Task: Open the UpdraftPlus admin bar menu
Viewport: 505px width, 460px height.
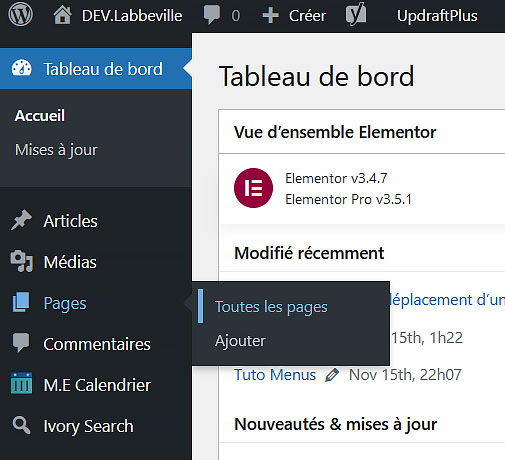Action: tap(437, 16)
